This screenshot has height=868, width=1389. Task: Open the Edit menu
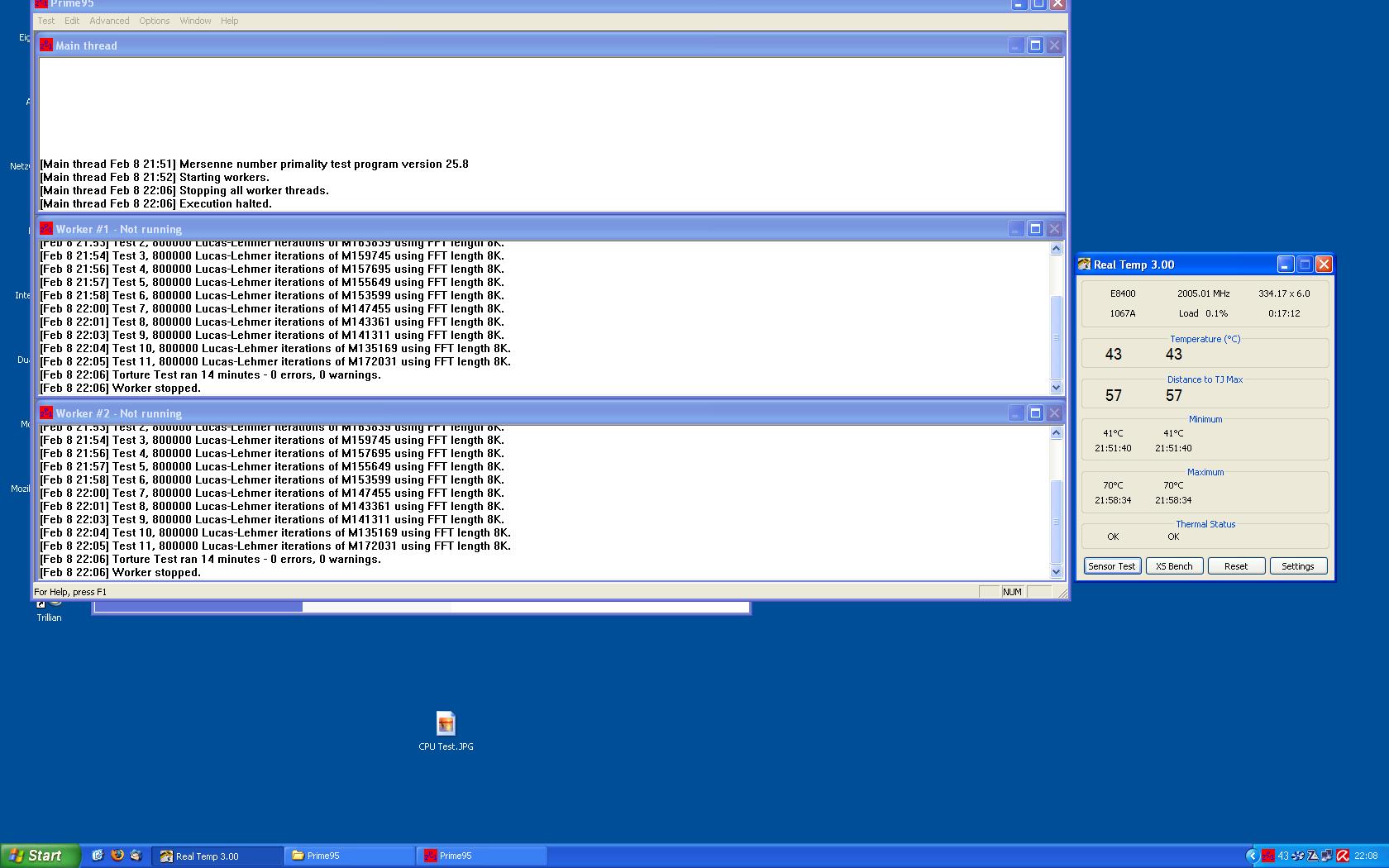(72, 21)
